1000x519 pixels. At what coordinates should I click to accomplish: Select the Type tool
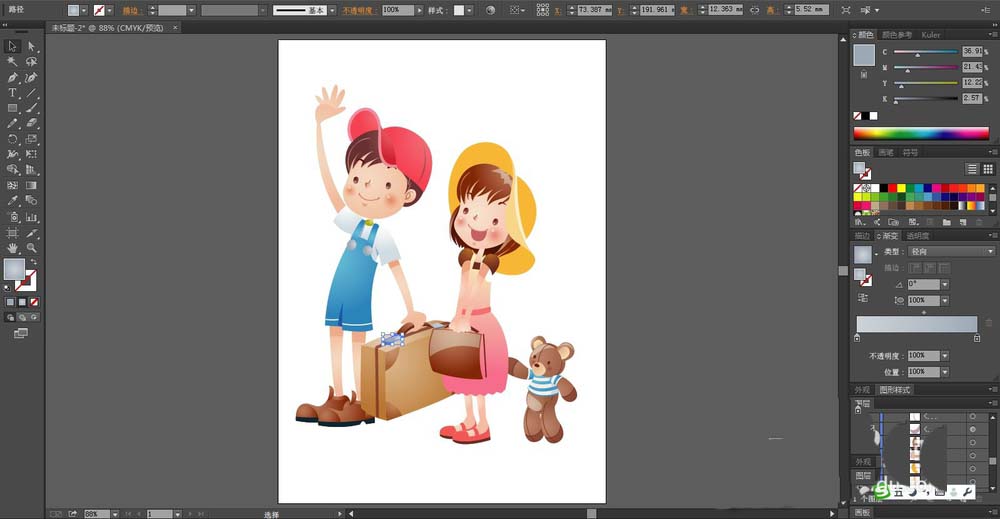pyautogui.click(x=12, y=92)
